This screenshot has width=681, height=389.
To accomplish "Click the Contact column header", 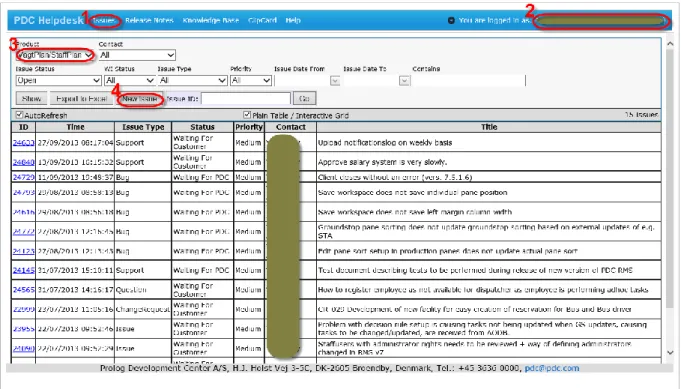I will [291, 127].
